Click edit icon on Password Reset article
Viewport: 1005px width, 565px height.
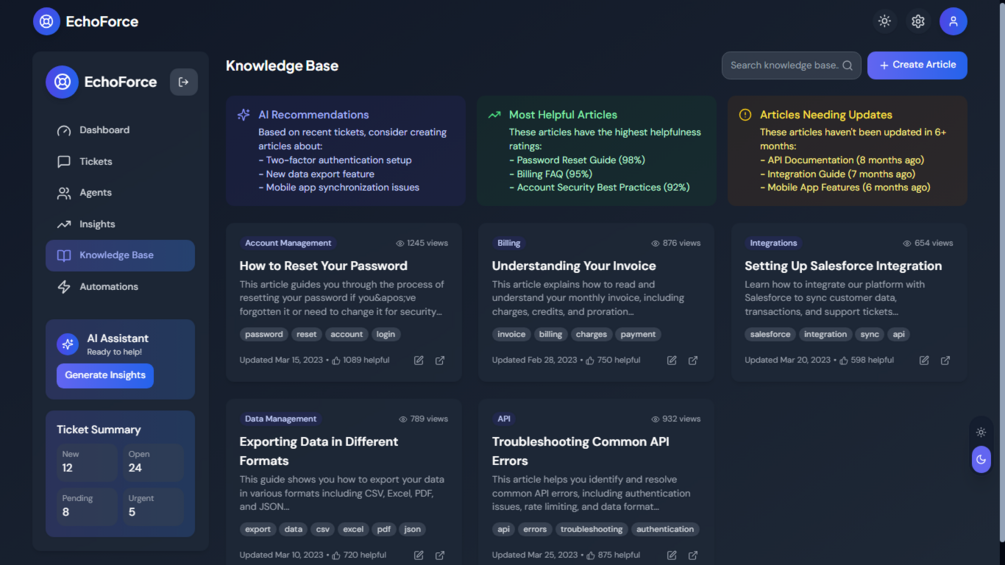(419, 360)
